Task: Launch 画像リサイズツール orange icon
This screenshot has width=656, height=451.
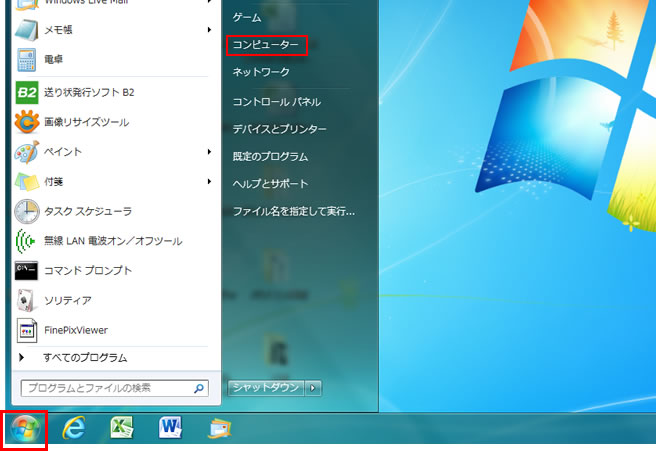Action: tap(27, 122)
